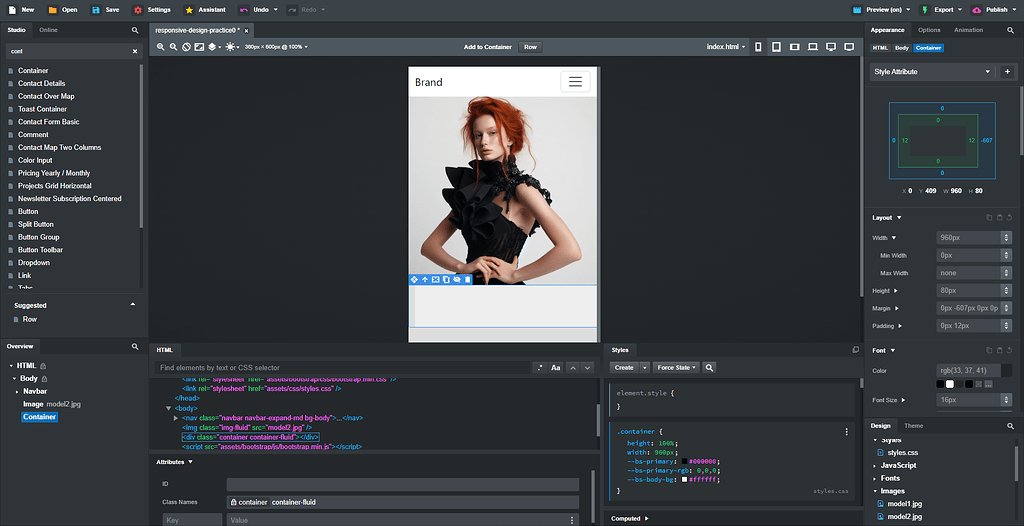Zoom out on the canvas
1024x526 pixels.
(173, 47)
